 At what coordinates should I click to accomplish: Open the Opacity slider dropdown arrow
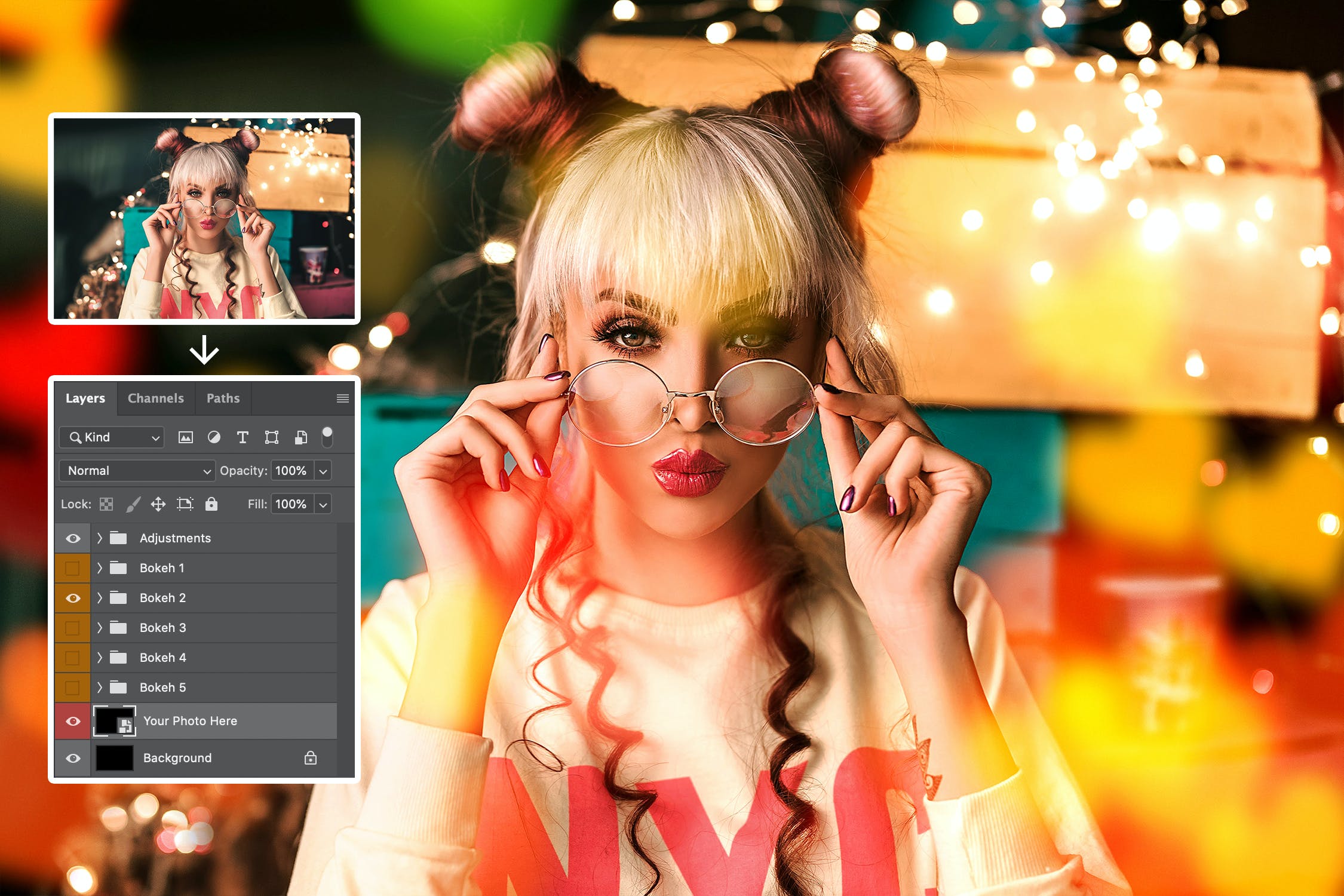coord(323,471)
